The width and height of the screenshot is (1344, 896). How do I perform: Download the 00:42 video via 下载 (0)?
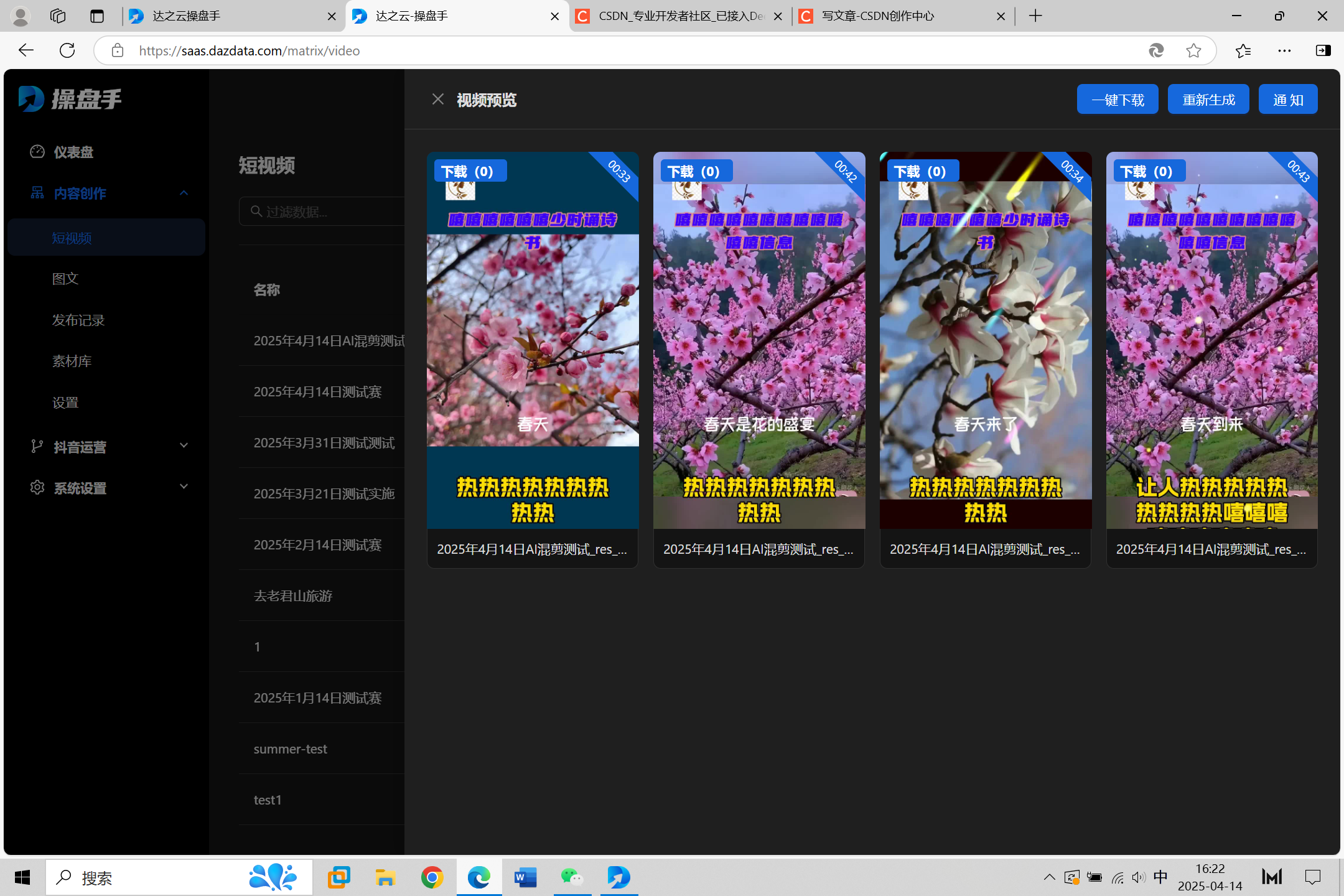pyautogui.click(x=696, y=171)
